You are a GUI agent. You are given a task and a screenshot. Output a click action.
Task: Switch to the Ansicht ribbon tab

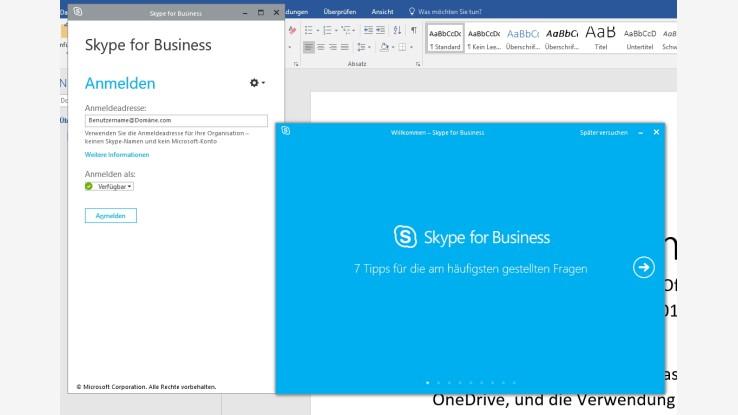[x=382, y=11]
